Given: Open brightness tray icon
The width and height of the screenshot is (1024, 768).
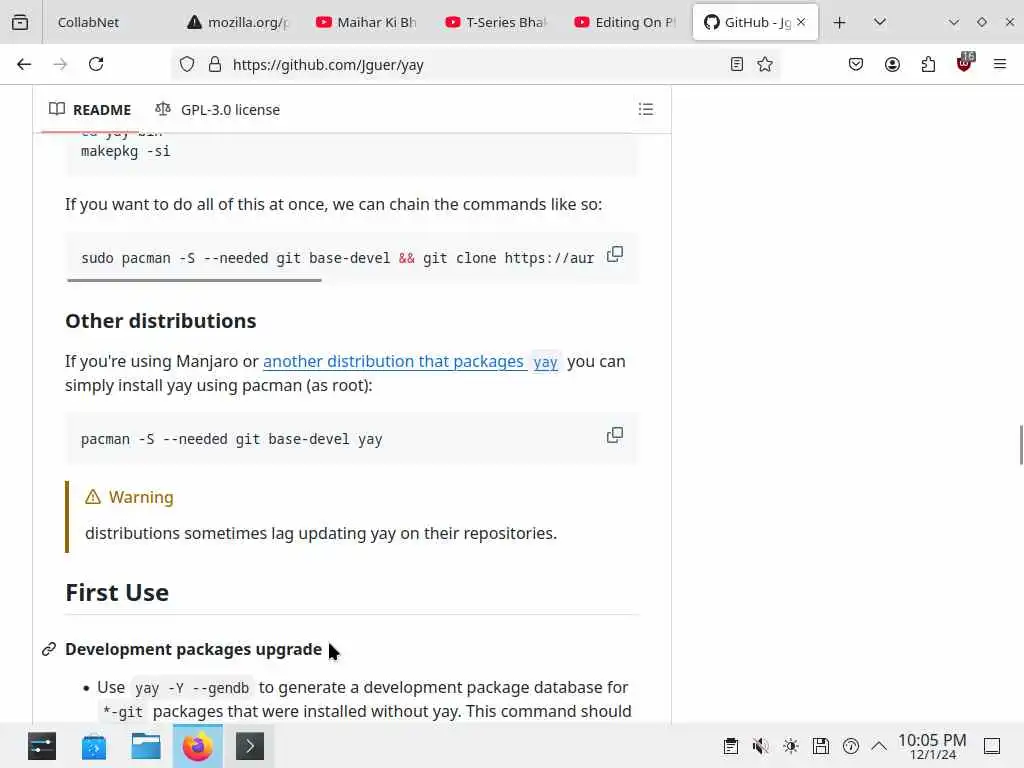Looking at the screenshot, I should pos(791,746).
